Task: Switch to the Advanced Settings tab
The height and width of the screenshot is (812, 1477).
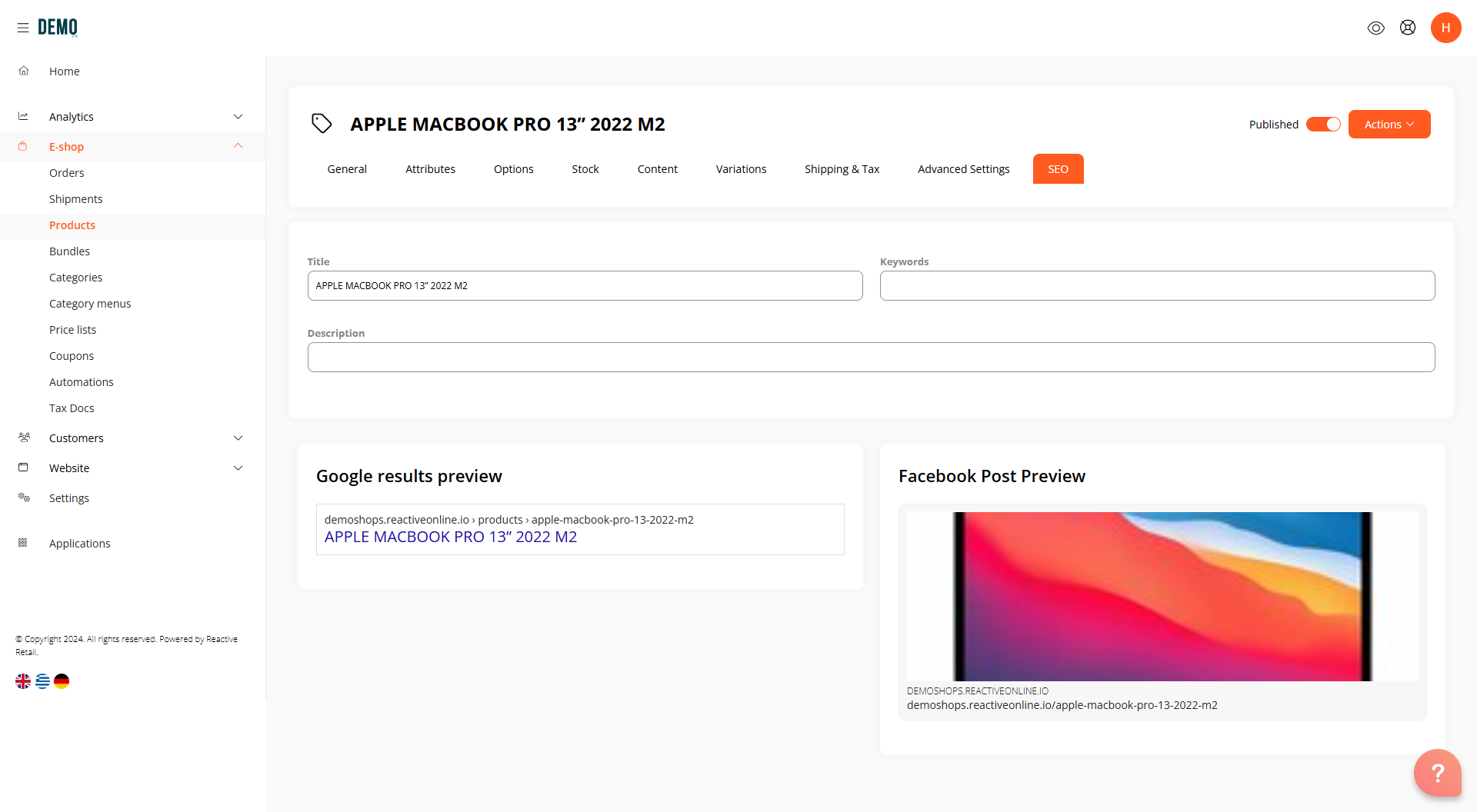Action: pos(963,169)
